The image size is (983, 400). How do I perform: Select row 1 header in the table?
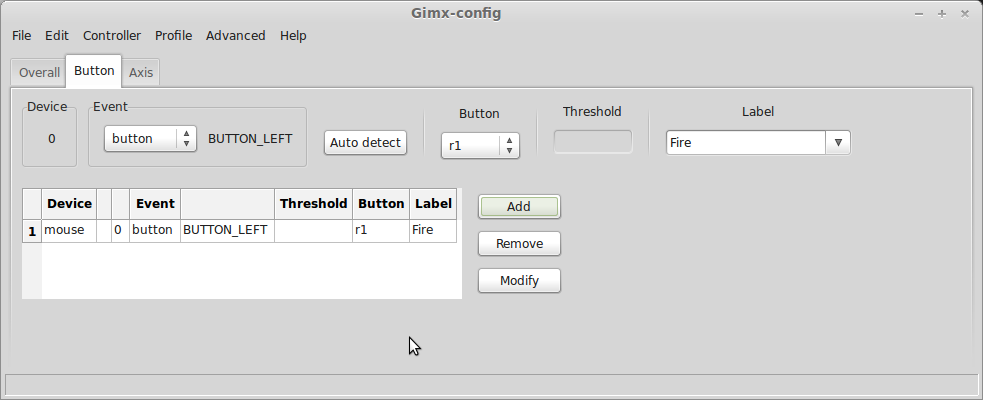[32, 231]
